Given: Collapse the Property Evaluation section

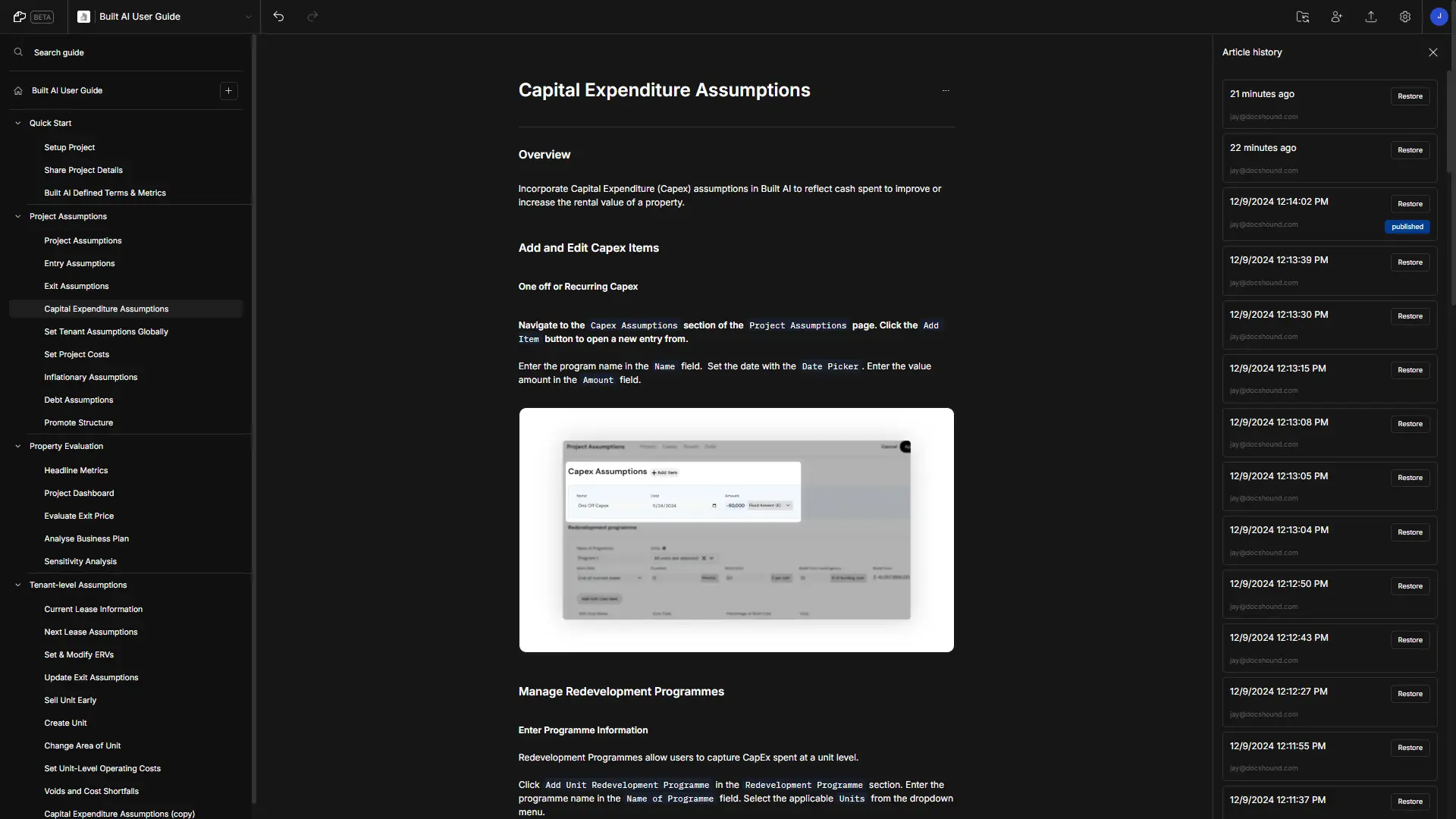Looking at the screenshot, I should (17, 447).
